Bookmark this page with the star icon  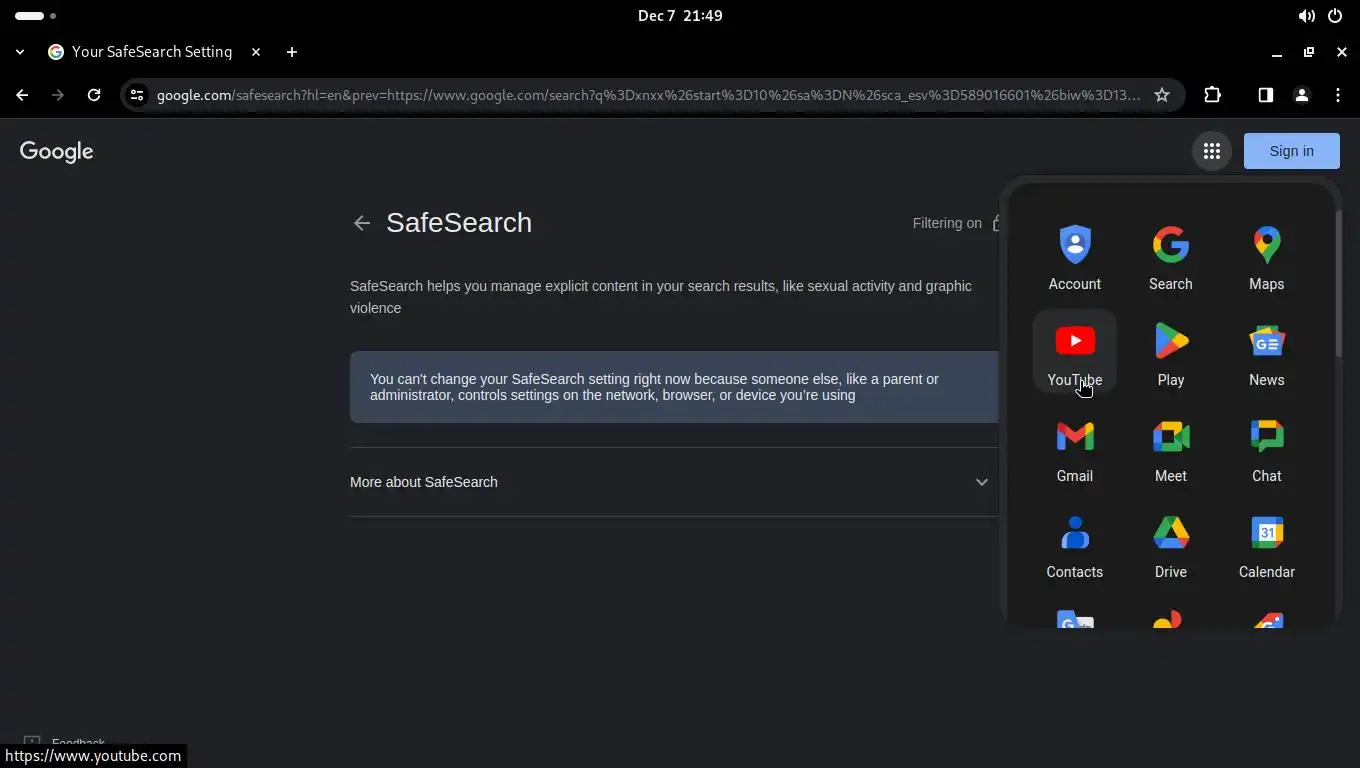coord(1161,95)
